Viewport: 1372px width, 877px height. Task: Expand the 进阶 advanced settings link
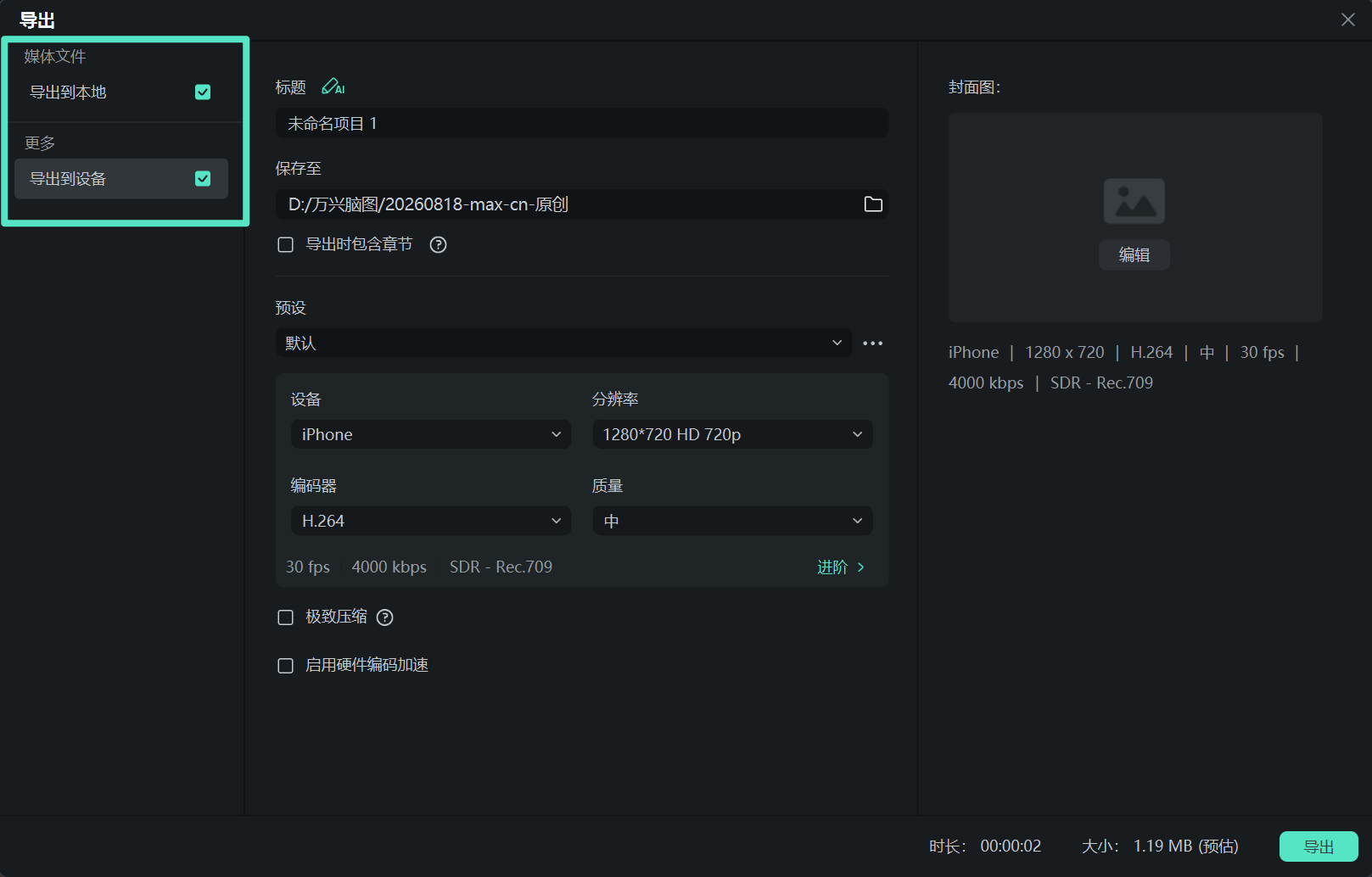841,567
